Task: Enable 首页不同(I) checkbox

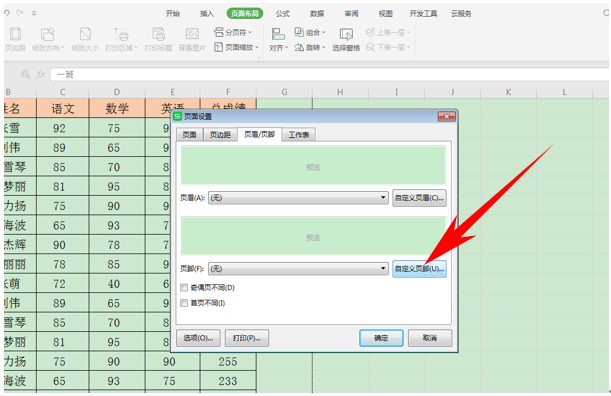Action: click(x=184, y=303)
